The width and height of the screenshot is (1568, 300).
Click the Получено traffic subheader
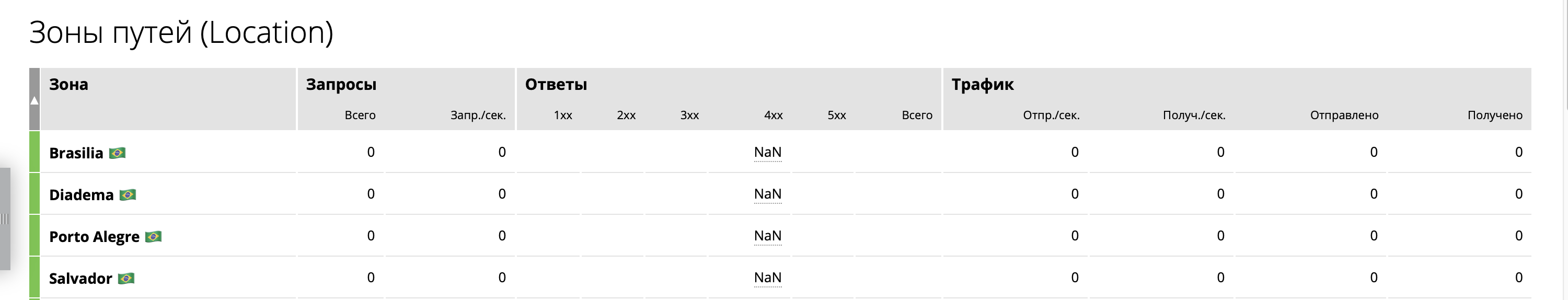coord(1495,115)
